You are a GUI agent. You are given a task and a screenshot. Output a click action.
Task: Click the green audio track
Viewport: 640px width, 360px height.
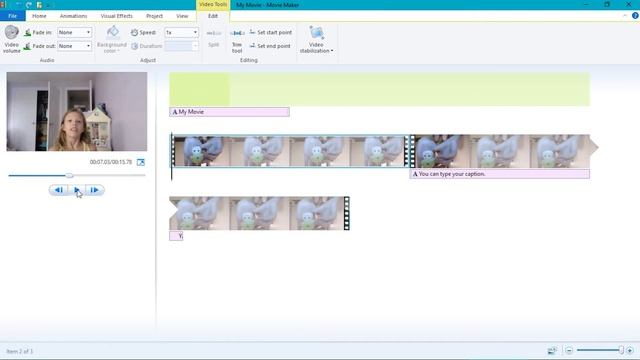point(380,89)
